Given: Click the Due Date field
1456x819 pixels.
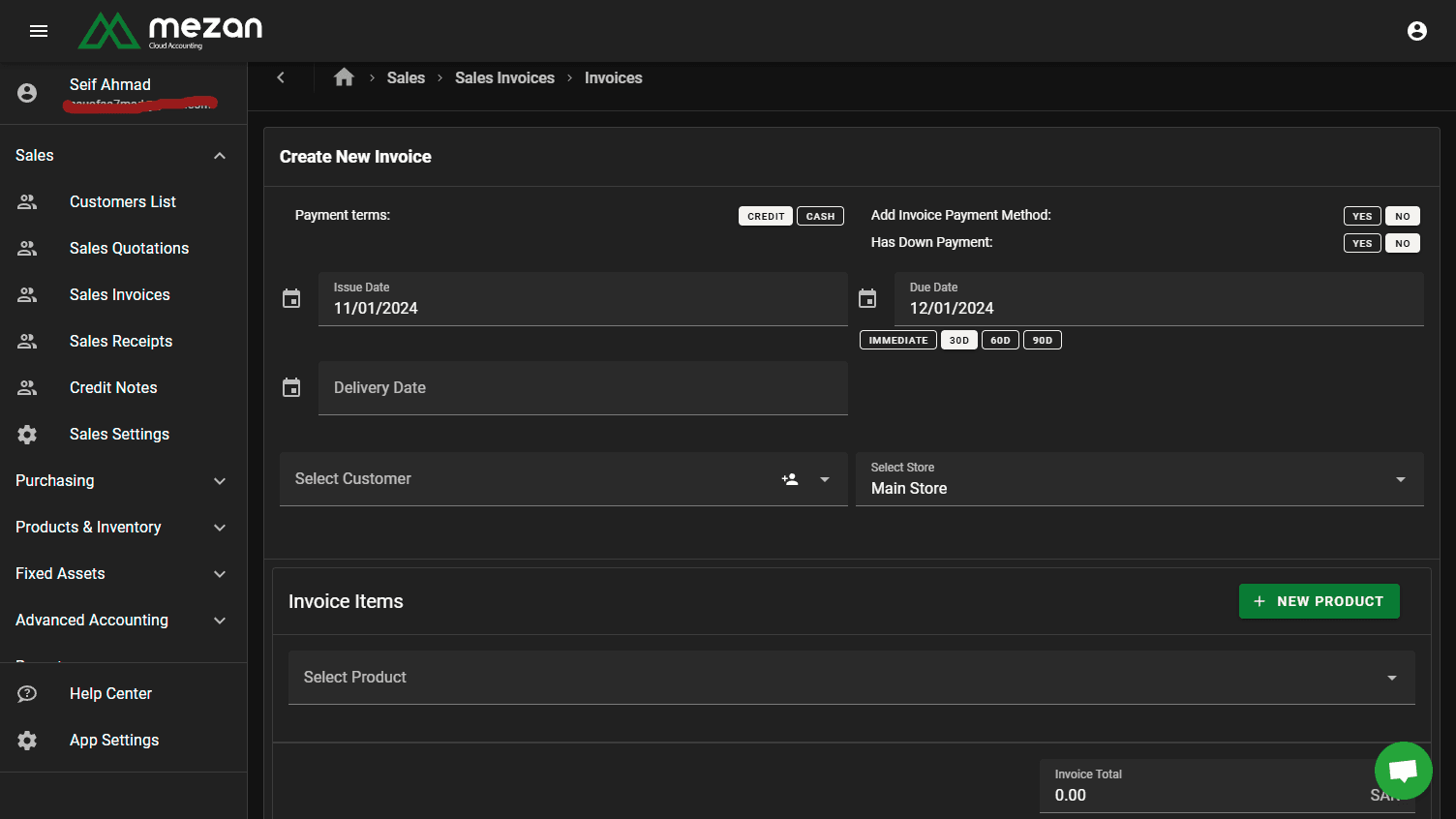Looking at the screenshot, I should [x=1159, y=299].
